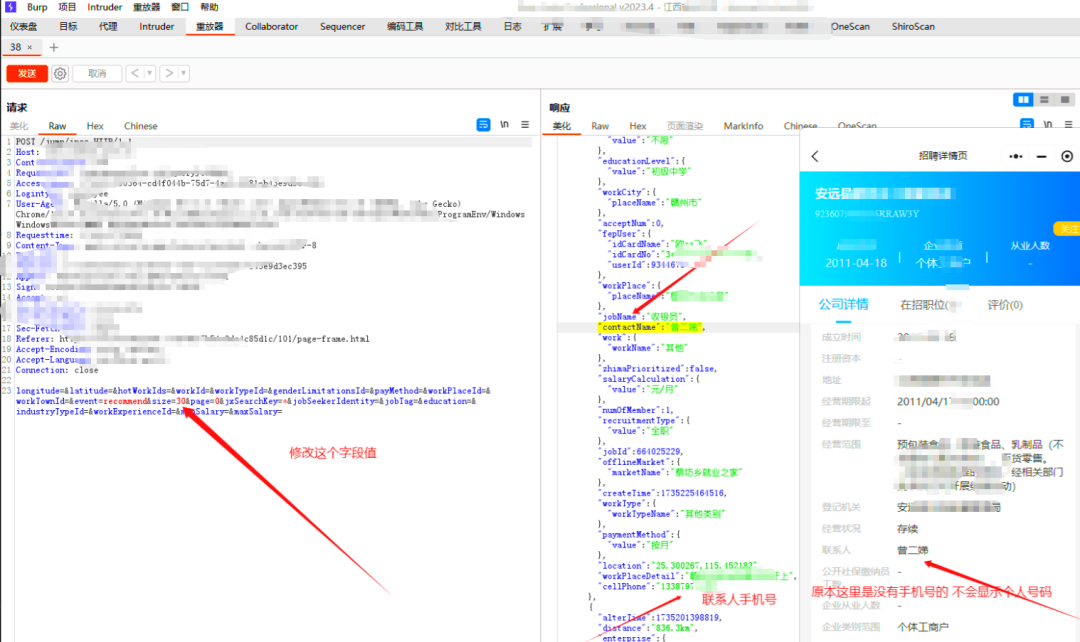
Task: Select response Hex view tab
Action: (638, 126)
